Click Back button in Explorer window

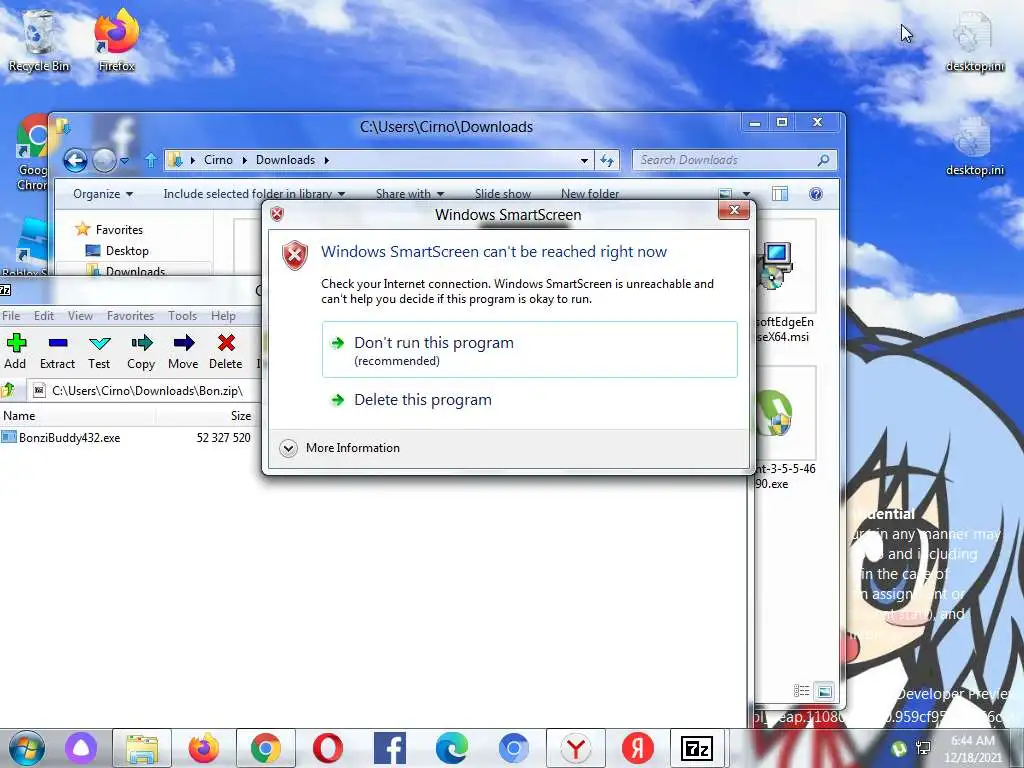point(75,160)
